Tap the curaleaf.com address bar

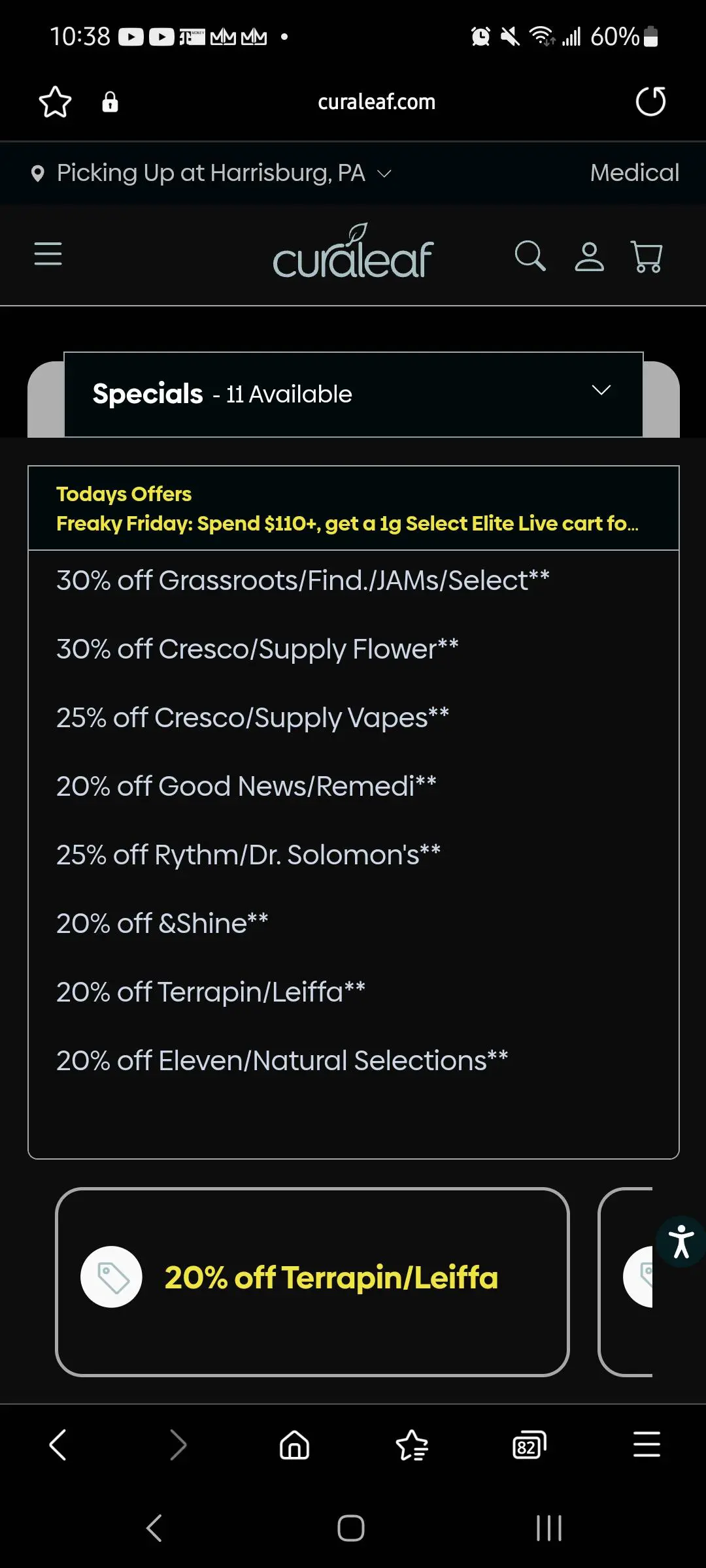coord(377,102)
